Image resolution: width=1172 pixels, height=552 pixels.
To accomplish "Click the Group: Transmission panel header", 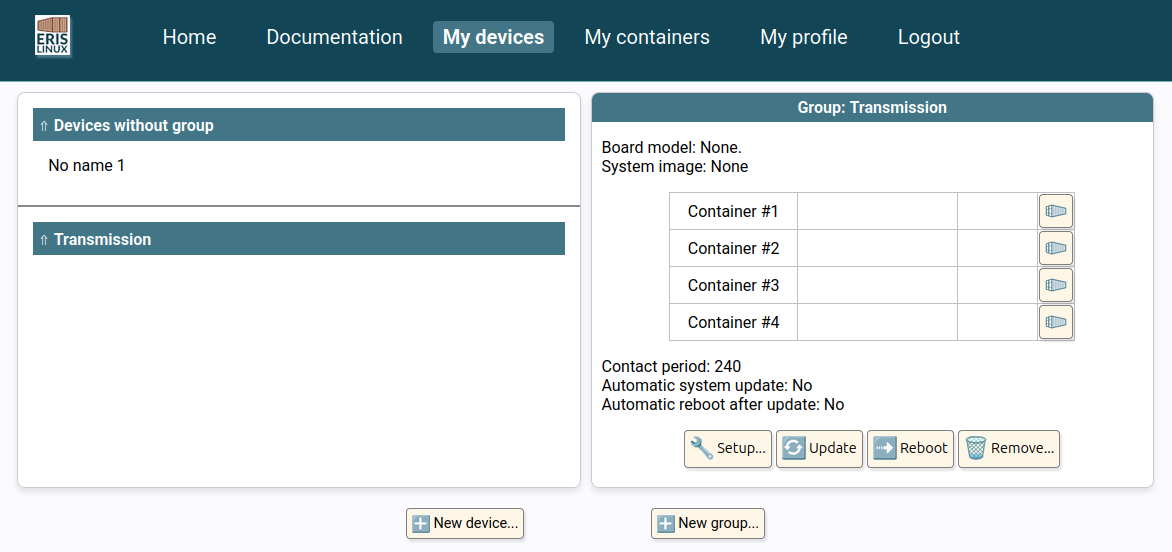I will click(x=872, y=108).
